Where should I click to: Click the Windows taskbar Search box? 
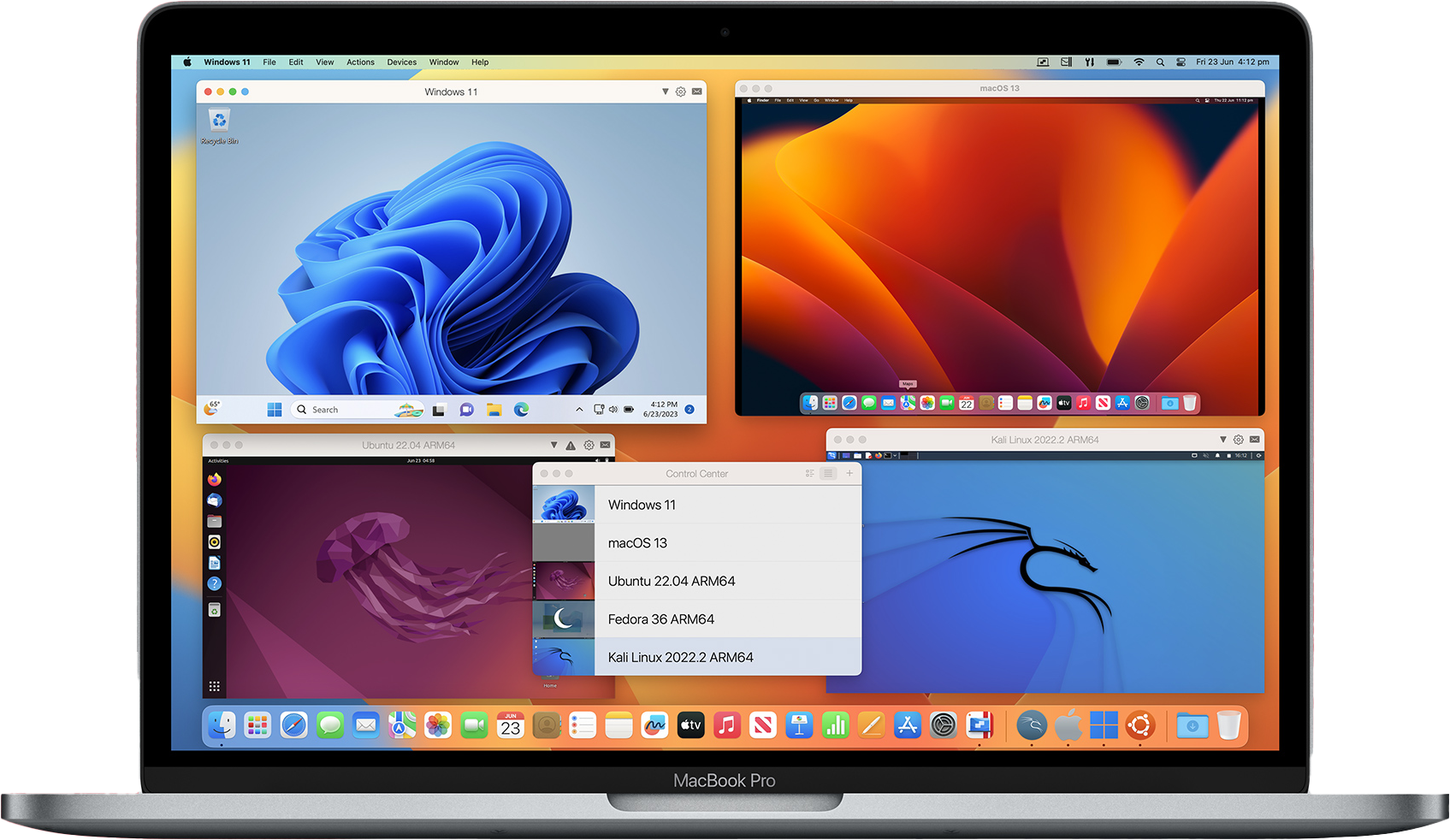(x=358, y=410)
